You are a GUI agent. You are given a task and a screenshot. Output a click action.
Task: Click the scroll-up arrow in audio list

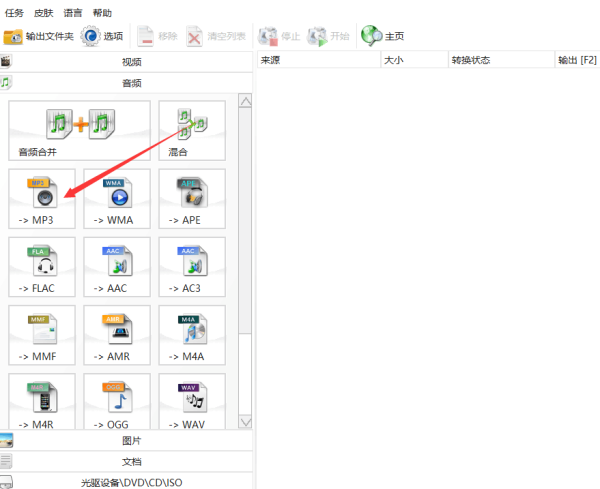[245, 101]
